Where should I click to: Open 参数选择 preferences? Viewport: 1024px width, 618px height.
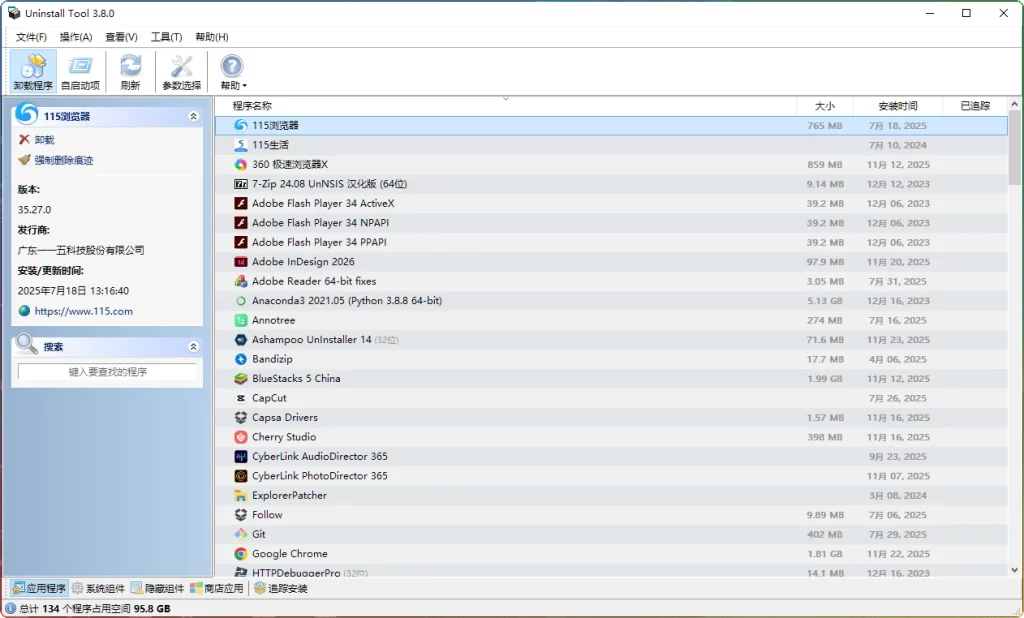(x=180, y=70)
